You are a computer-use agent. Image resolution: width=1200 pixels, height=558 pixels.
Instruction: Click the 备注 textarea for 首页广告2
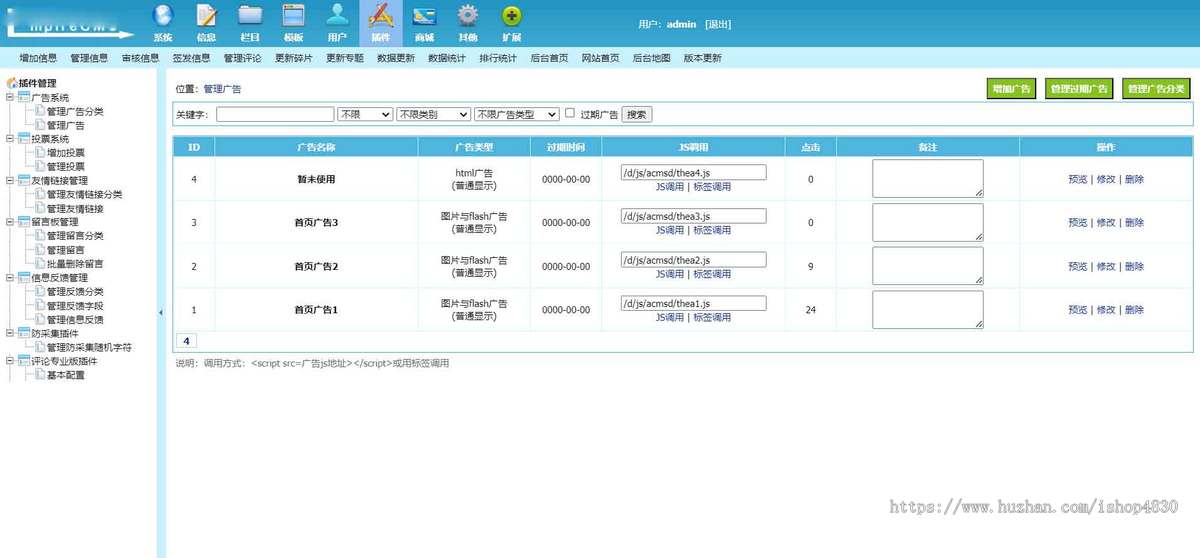(x=928, y=266)
